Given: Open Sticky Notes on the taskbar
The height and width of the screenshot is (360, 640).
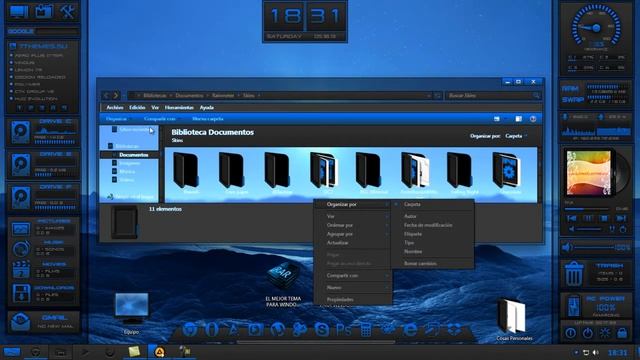Looking at the screenshot, I should click(134, 351).
